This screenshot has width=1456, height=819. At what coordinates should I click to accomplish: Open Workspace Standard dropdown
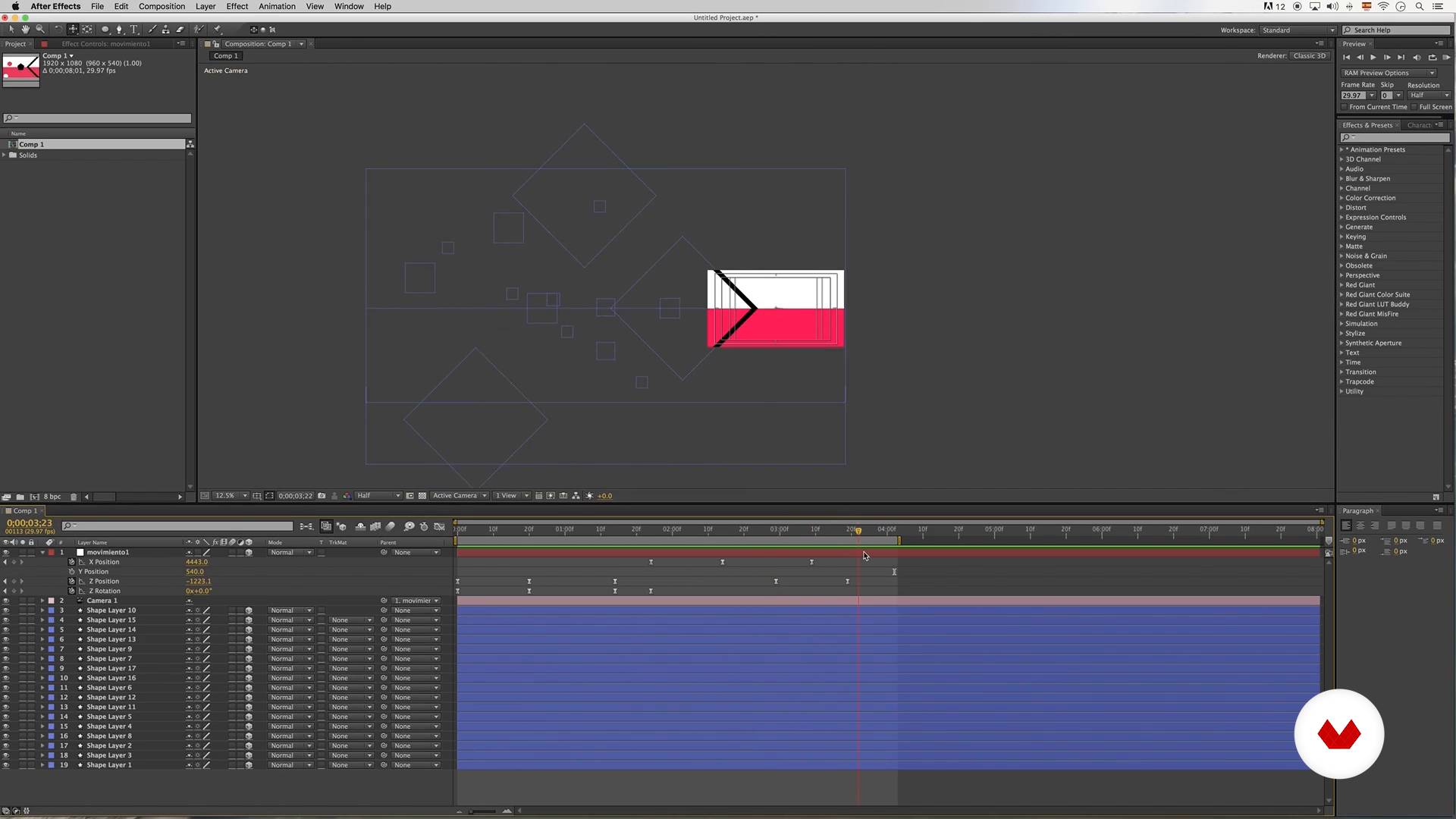tap(1298, 30)
